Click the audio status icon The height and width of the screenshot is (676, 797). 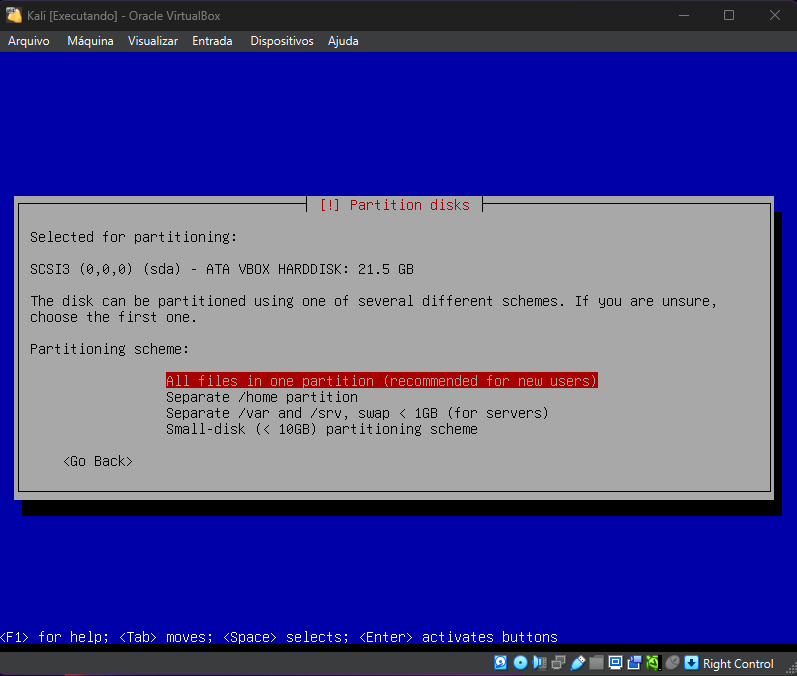tap(540, 663)
